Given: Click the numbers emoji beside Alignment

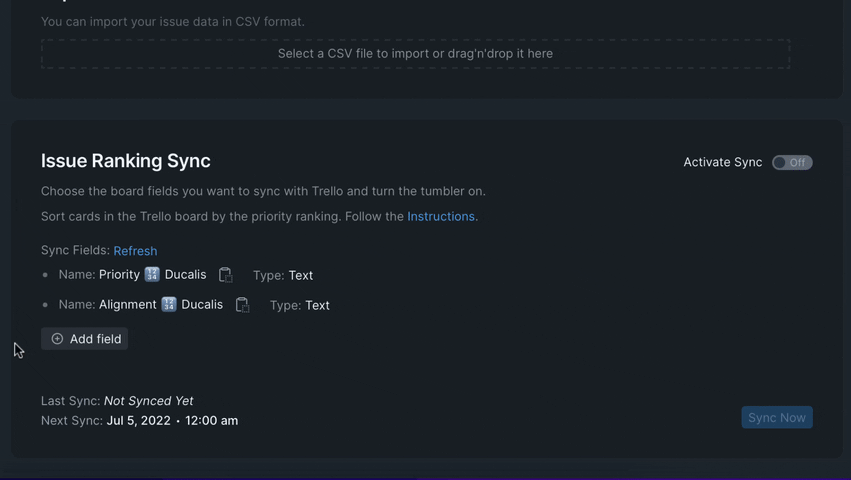Looking at the screenshot, I should (169, 305).
